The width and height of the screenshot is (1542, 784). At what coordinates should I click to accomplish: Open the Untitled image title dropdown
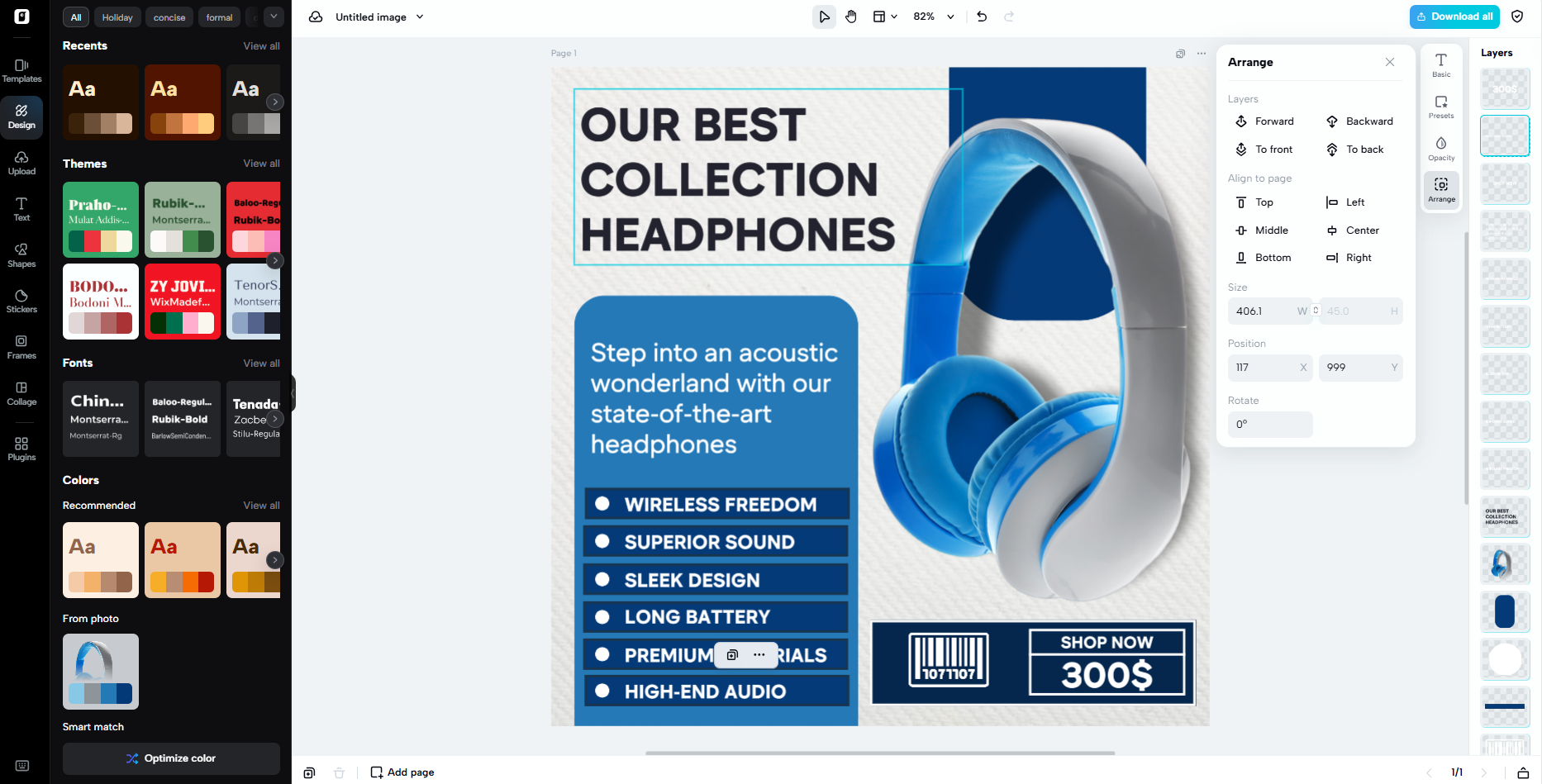click(379, 17)
